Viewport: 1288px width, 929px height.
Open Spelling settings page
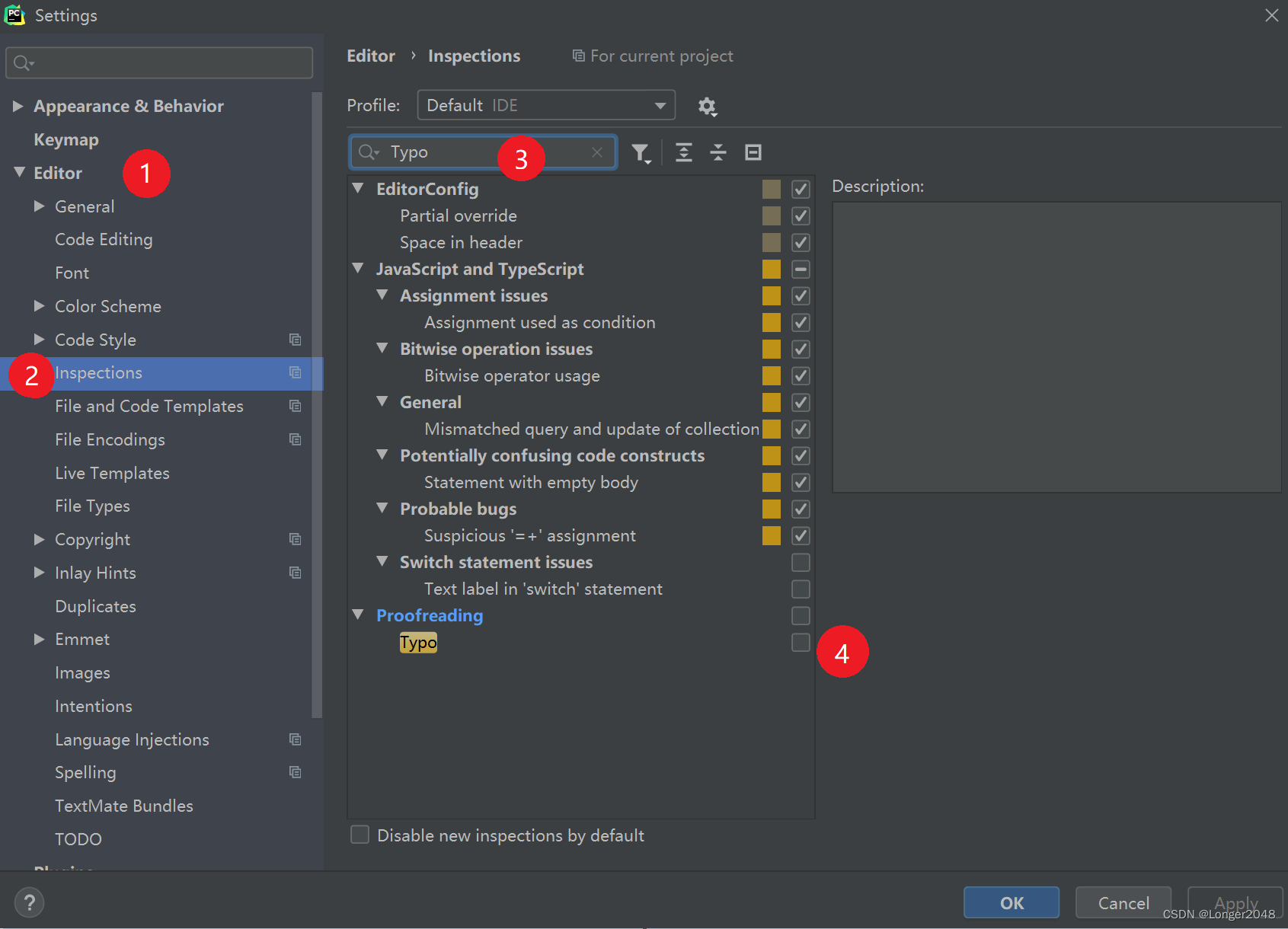click(85, 772)
